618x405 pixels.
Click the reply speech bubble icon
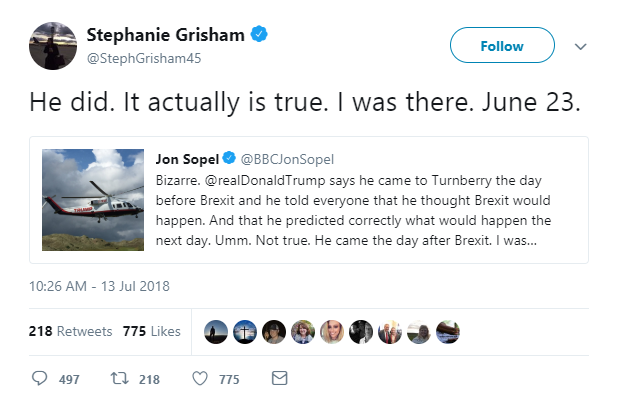(39, 378)
